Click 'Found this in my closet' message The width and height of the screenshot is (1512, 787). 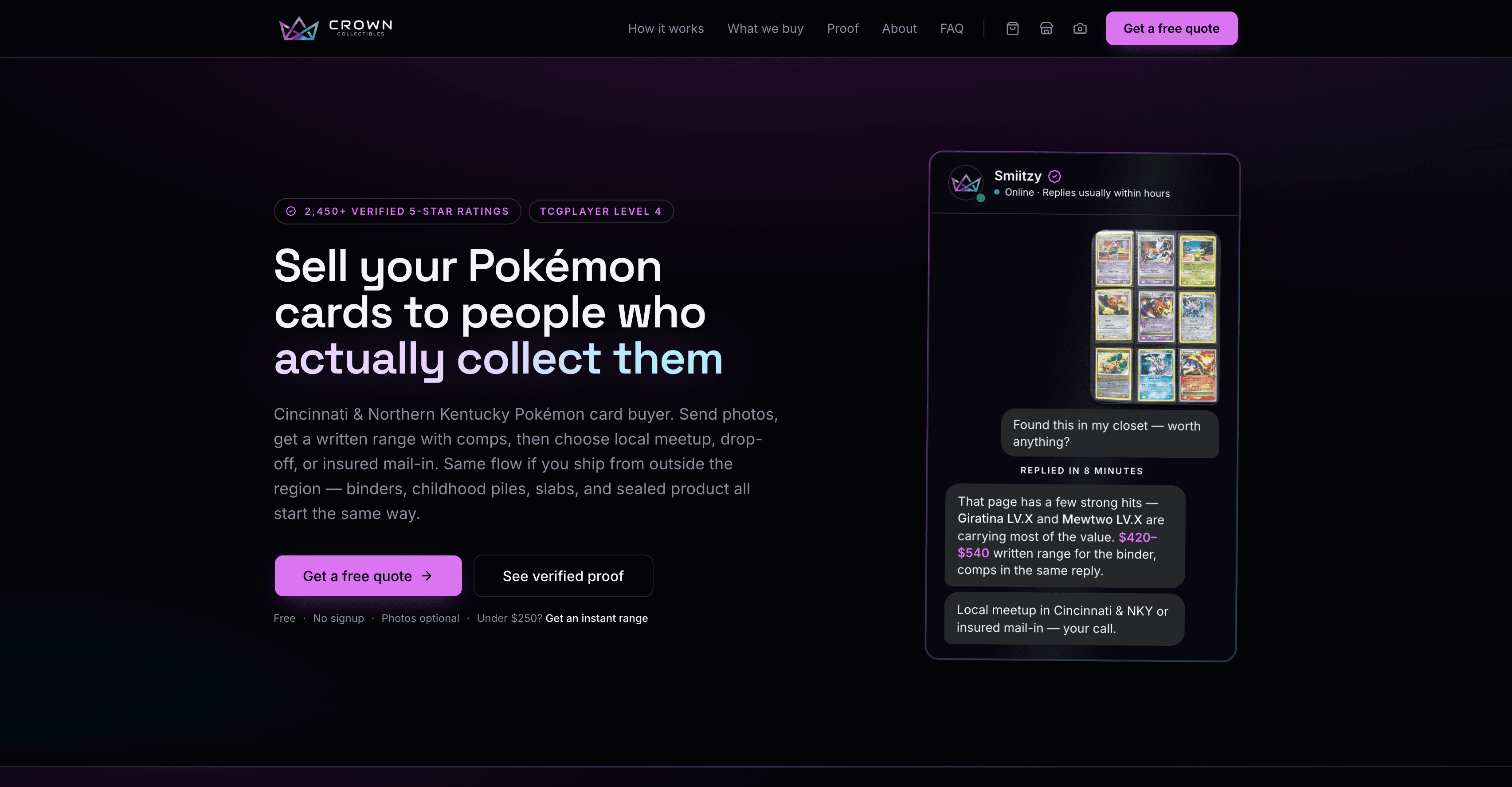tap(1109, 433)
